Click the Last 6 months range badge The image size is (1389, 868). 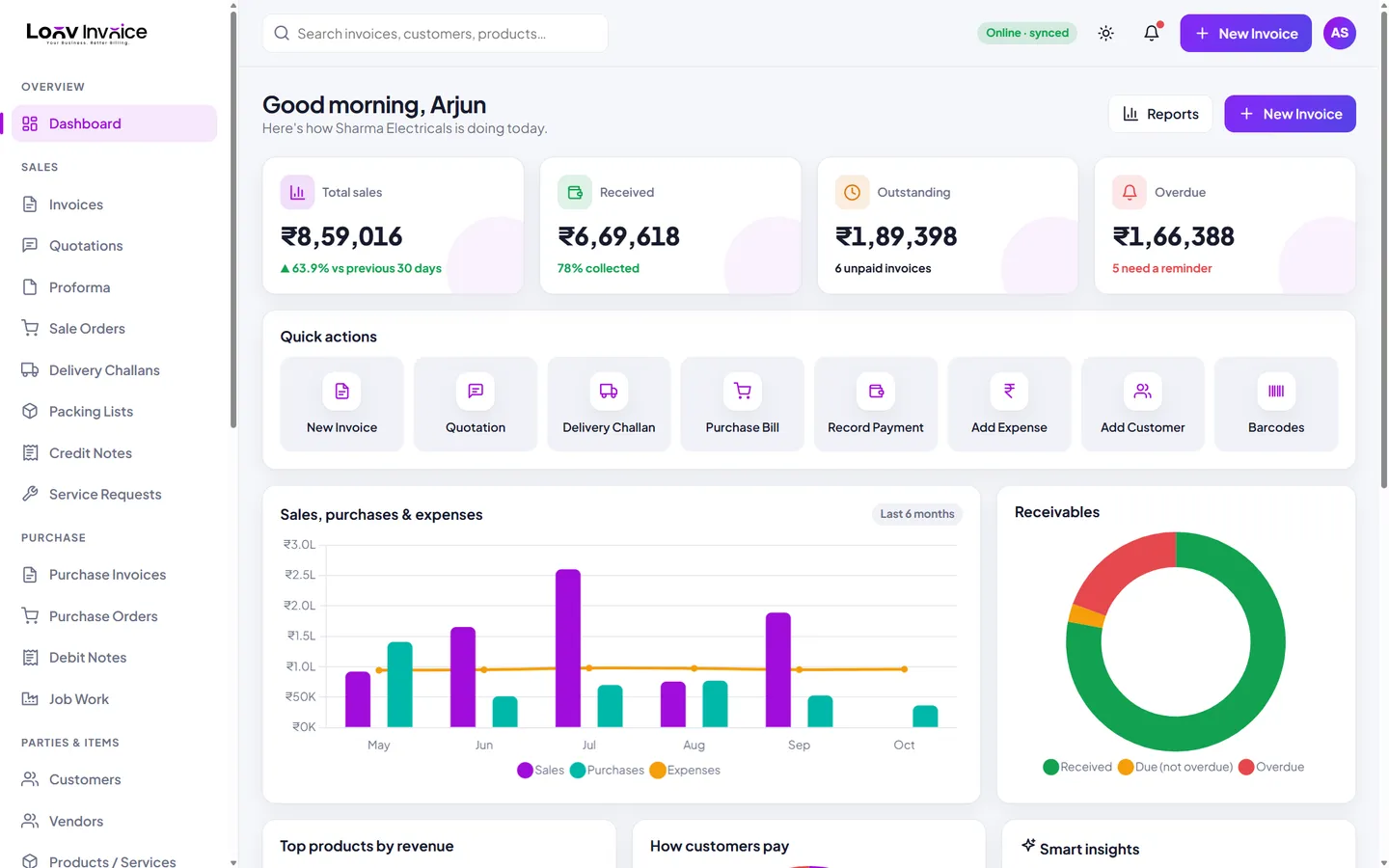(917, 514)
